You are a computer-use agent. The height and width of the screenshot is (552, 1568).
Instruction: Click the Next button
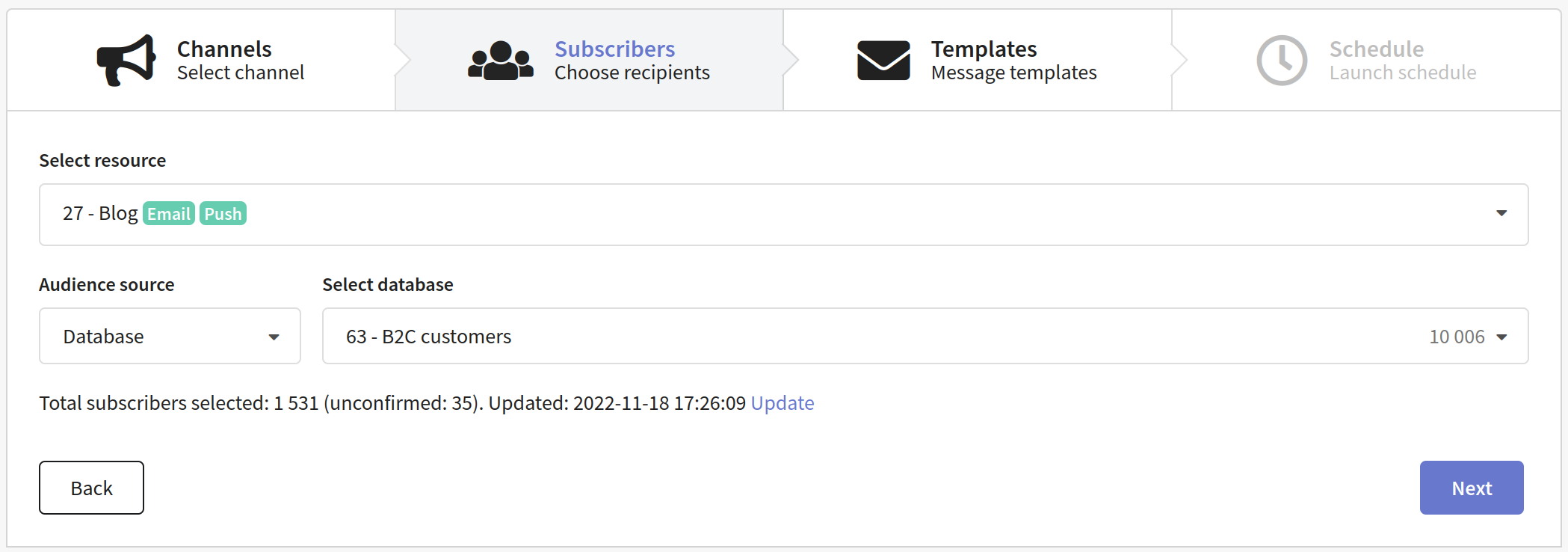pos(1472,488)
